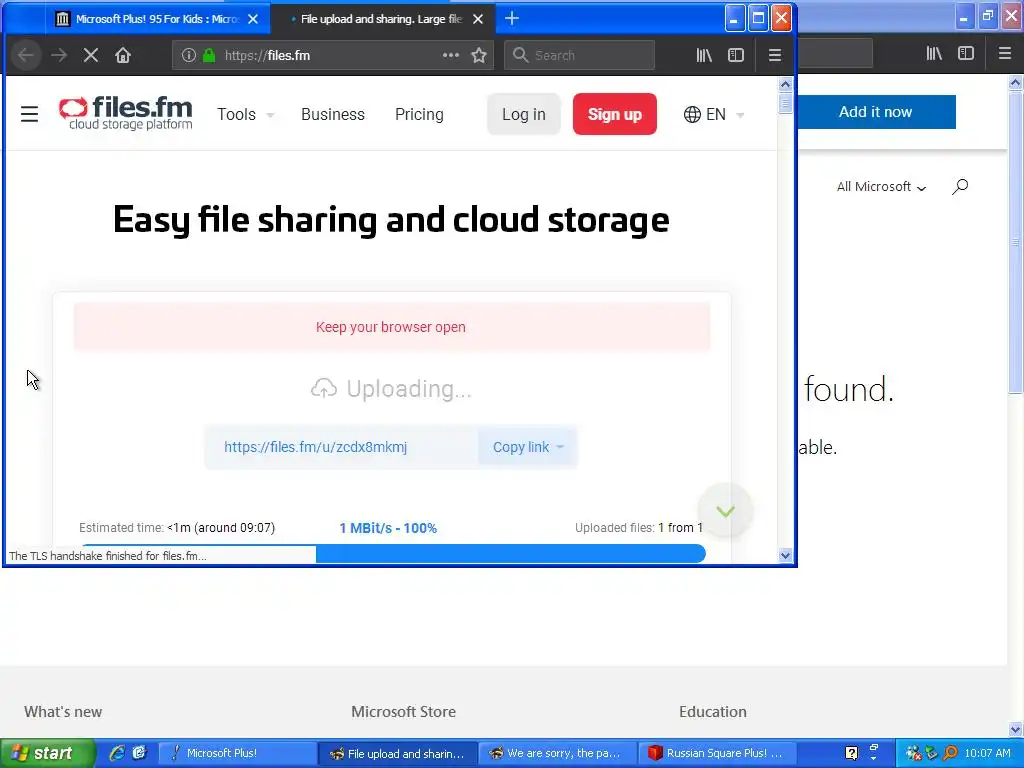Open the EN language selector
1024x768 pixels.
(713, 114)
